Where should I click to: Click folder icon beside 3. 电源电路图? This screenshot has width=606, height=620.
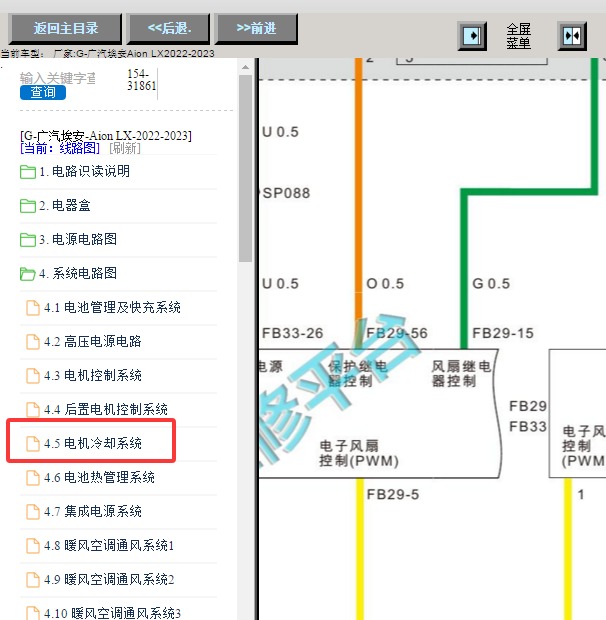click(28, 240)
